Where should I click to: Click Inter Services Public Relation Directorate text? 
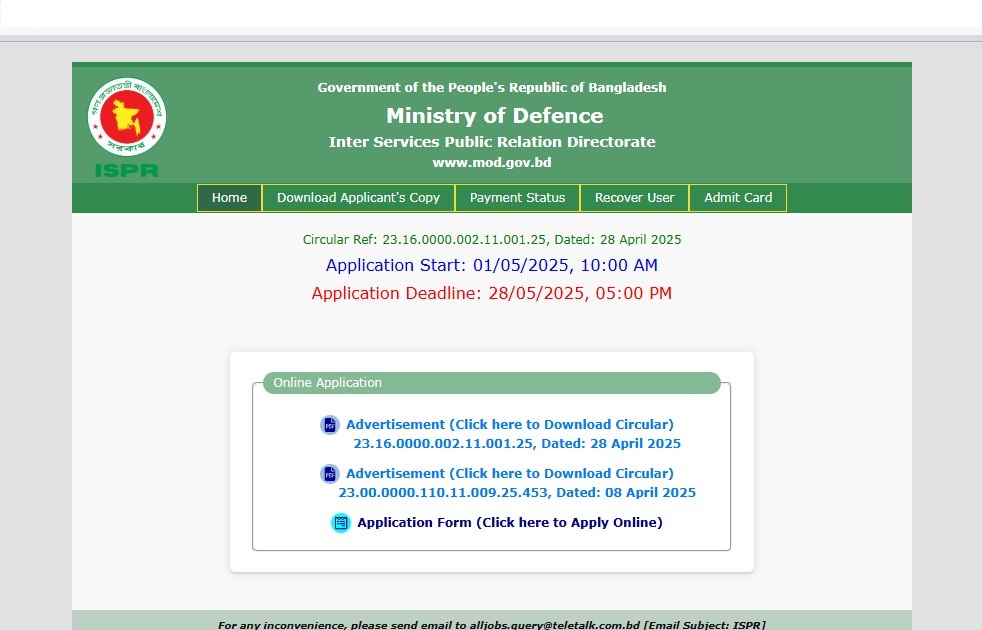click(x=492, y=142)
